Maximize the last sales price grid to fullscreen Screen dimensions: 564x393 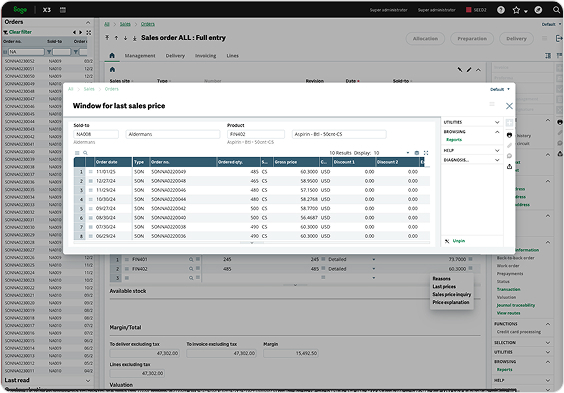(x=426, y=153)
